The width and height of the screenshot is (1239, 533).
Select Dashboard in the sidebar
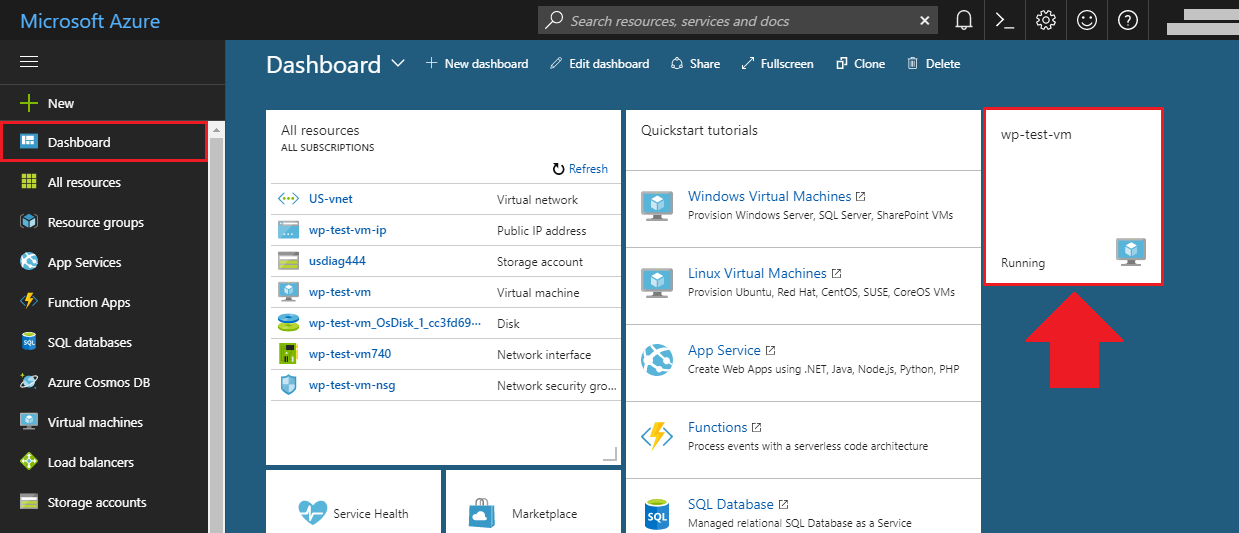coord(104,142)
